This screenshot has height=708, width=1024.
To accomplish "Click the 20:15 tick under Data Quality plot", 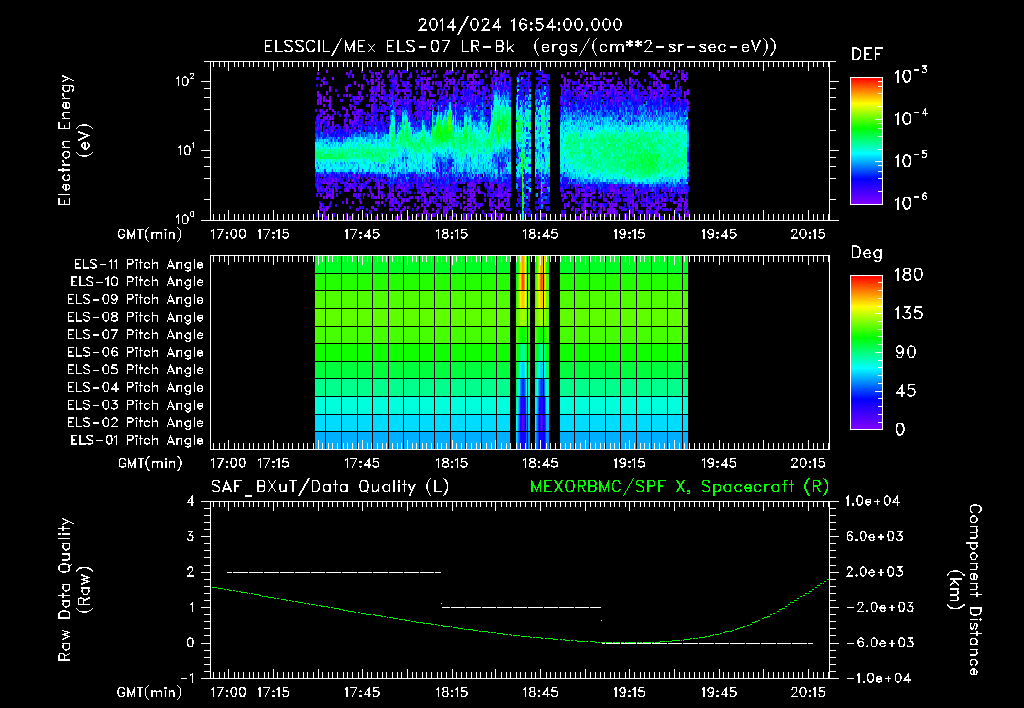I will coord(808,692).
